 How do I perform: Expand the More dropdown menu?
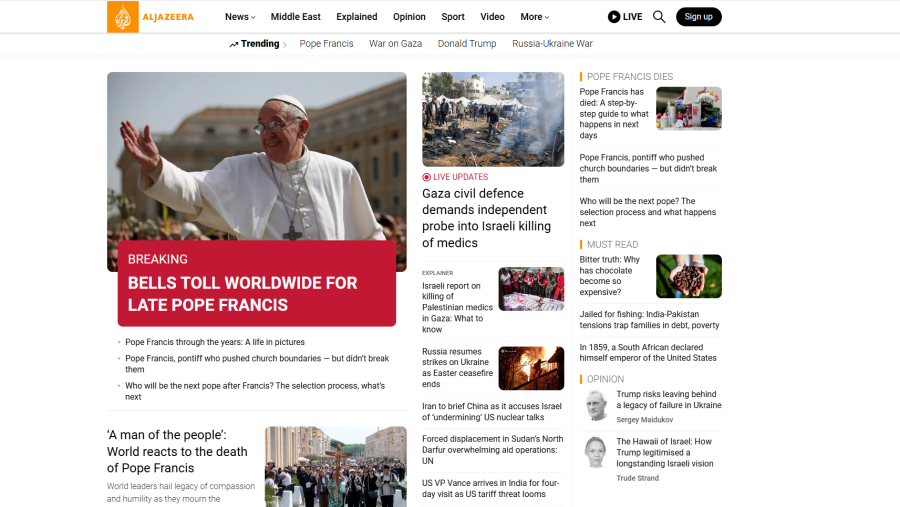tap(534, 17)
